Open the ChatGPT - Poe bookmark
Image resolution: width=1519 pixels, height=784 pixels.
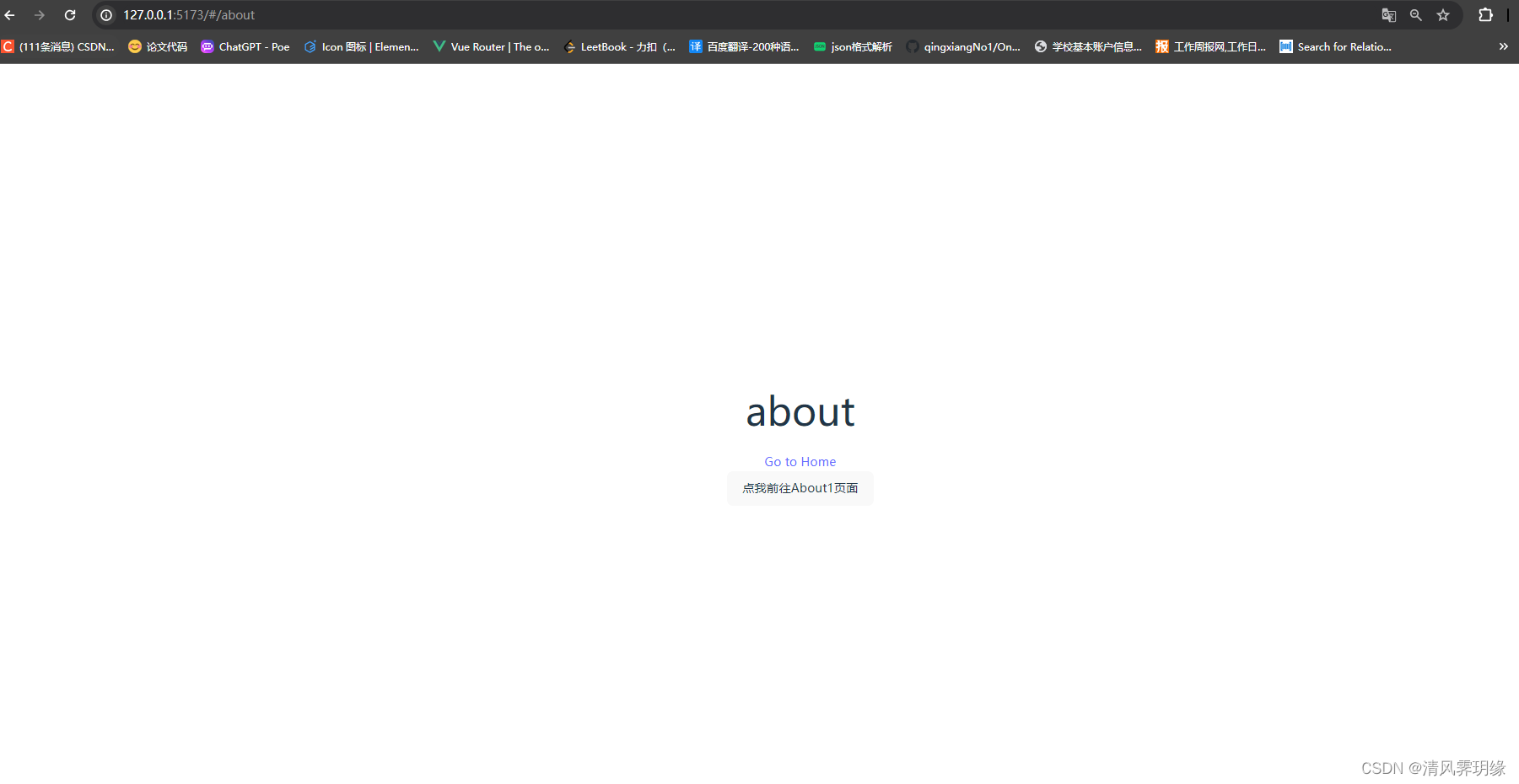(x=245, y=47)
